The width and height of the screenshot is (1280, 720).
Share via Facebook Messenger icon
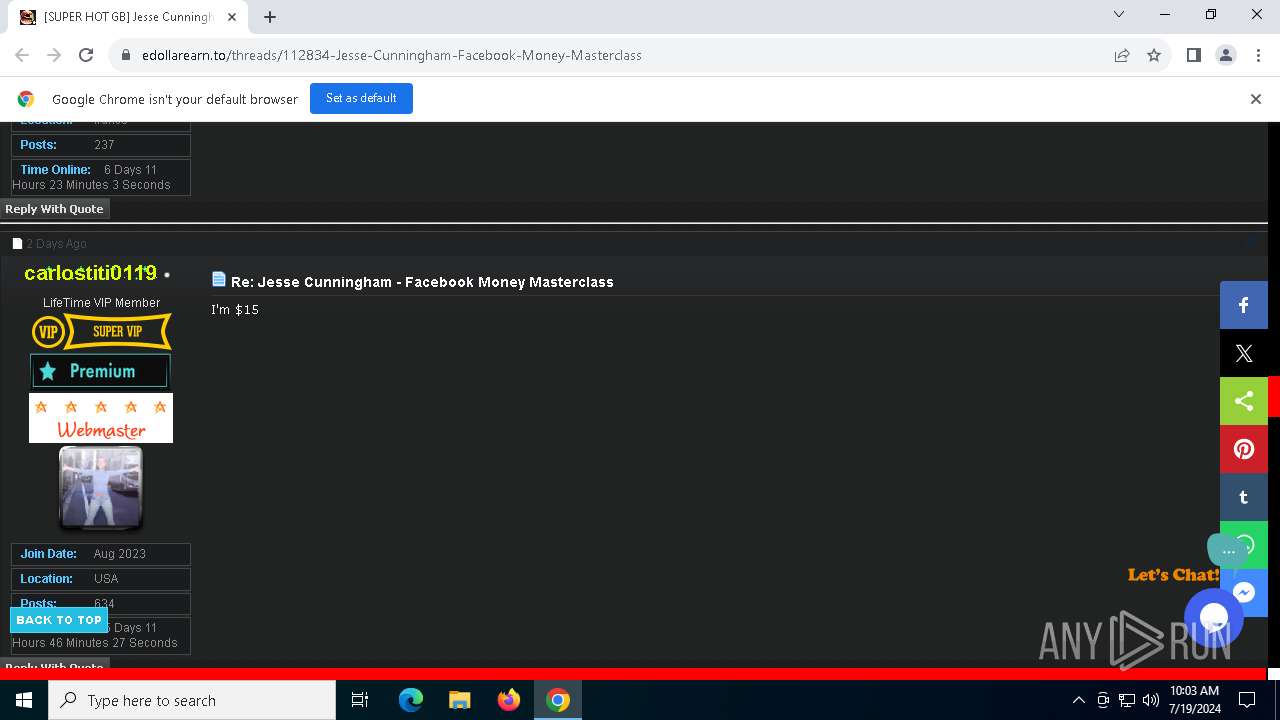pos(1245,592)
